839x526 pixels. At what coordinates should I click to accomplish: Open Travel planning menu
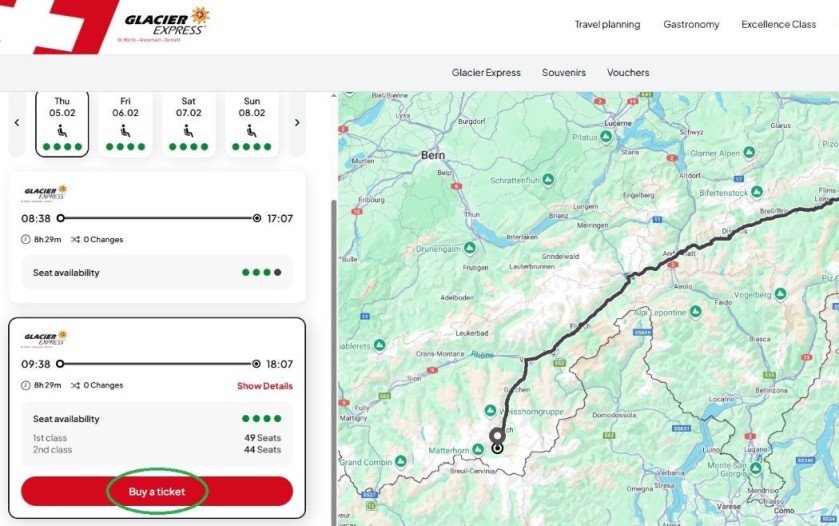[607, 25]
